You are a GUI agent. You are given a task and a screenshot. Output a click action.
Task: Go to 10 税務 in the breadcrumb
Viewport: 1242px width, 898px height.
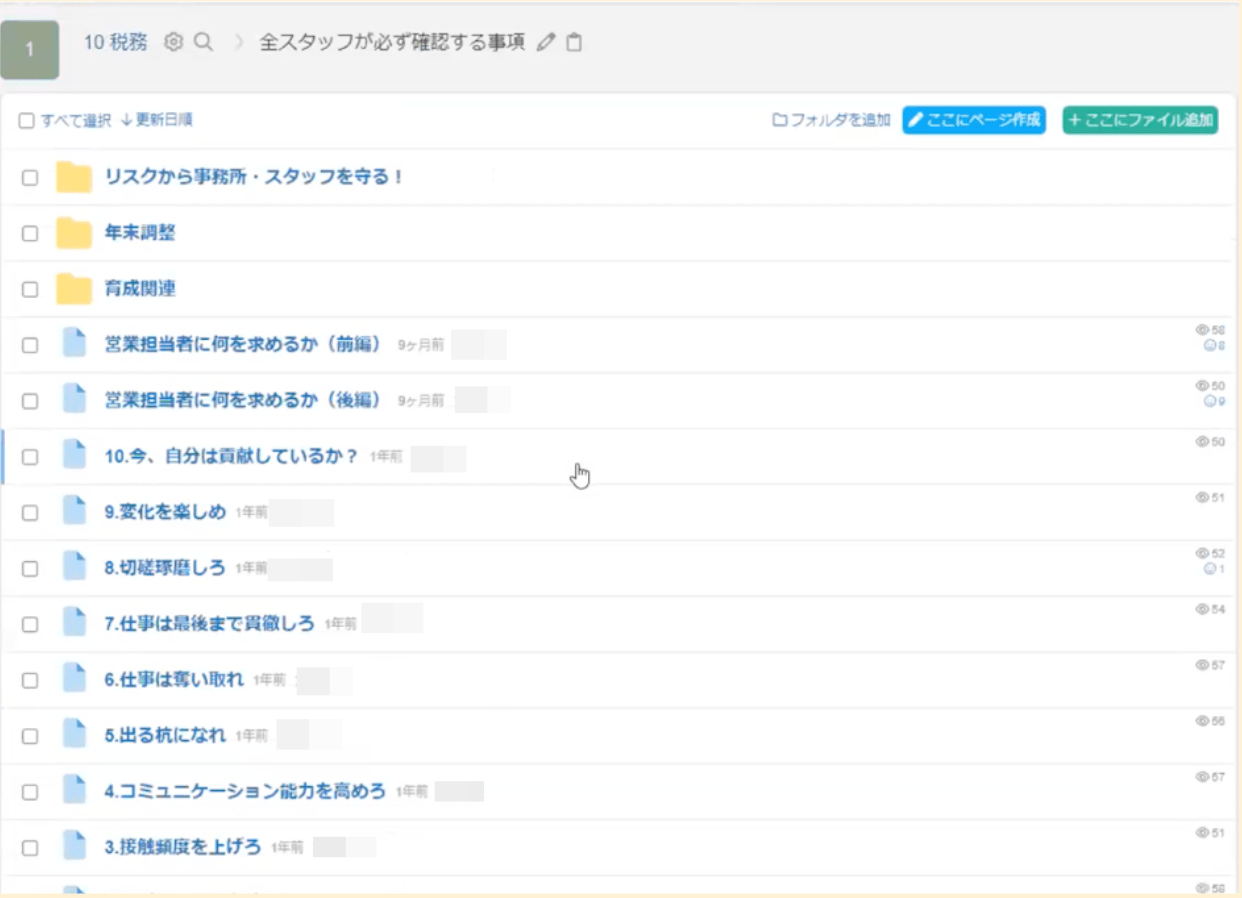pyautogui.click(x=116, y=42)
